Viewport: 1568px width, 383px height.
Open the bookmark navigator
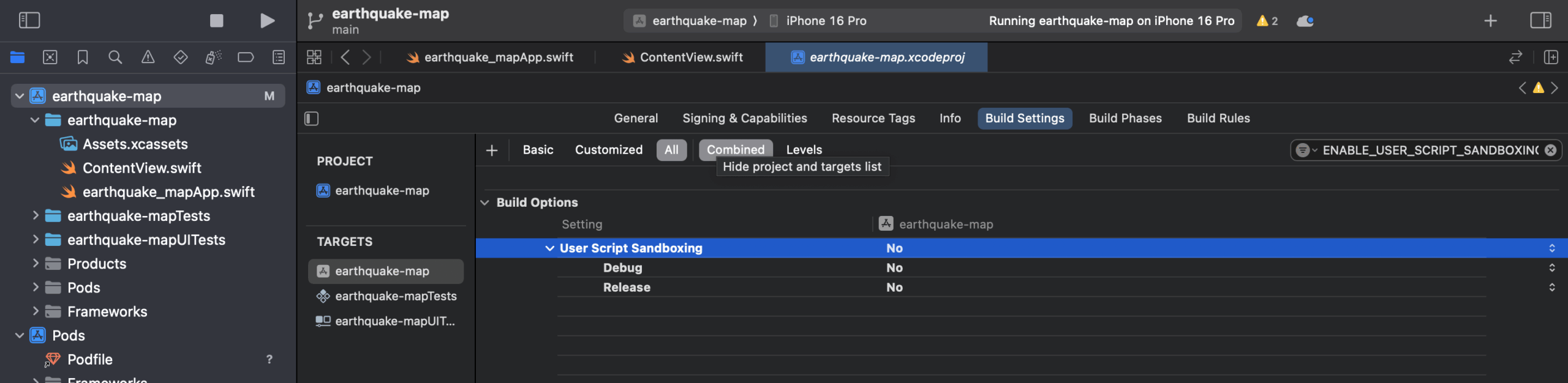(83, 57)
